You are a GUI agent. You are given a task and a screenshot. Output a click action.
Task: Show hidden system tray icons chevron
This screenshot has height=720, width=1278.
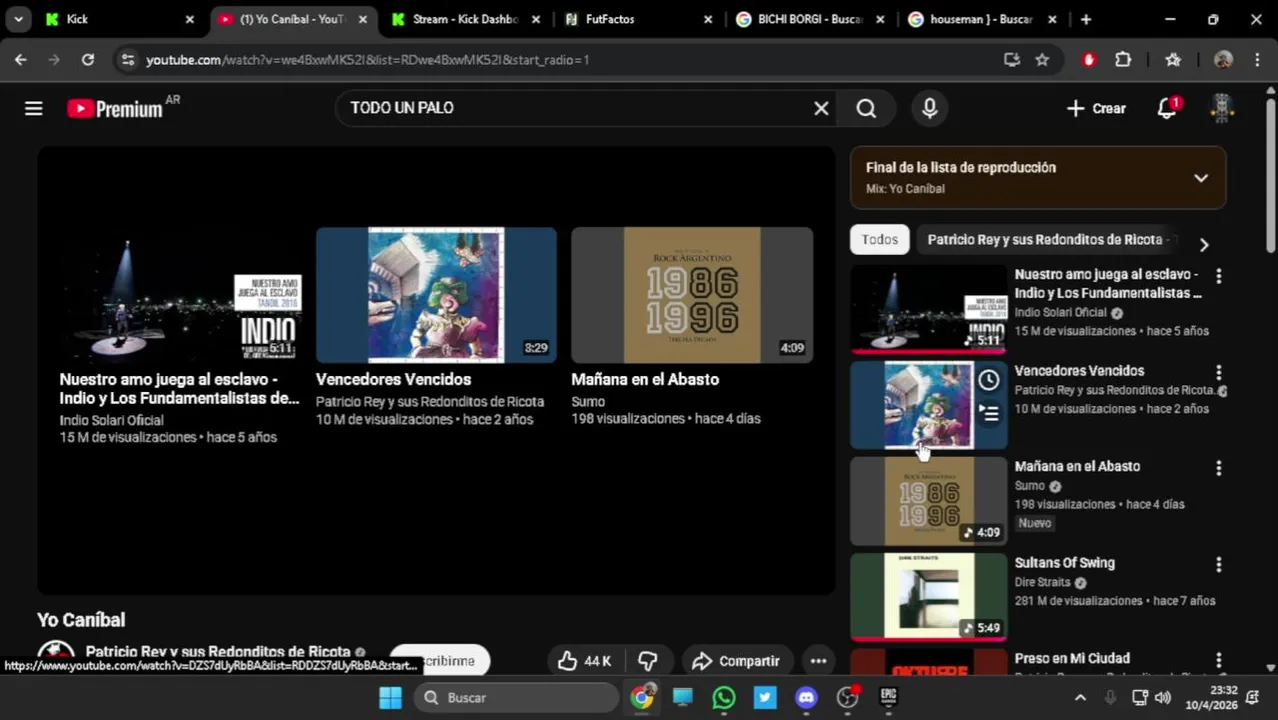click(1080, 697)
